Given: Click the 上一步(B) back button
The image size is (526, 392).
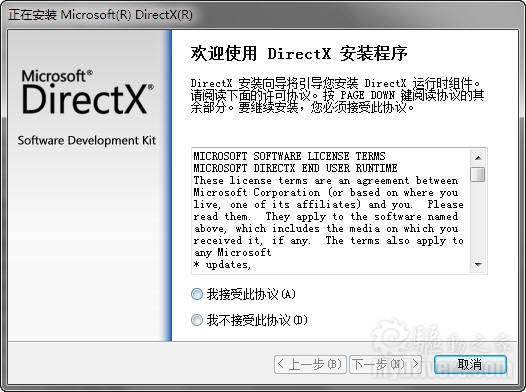Looking at the screenshot, I should (310, 364).
